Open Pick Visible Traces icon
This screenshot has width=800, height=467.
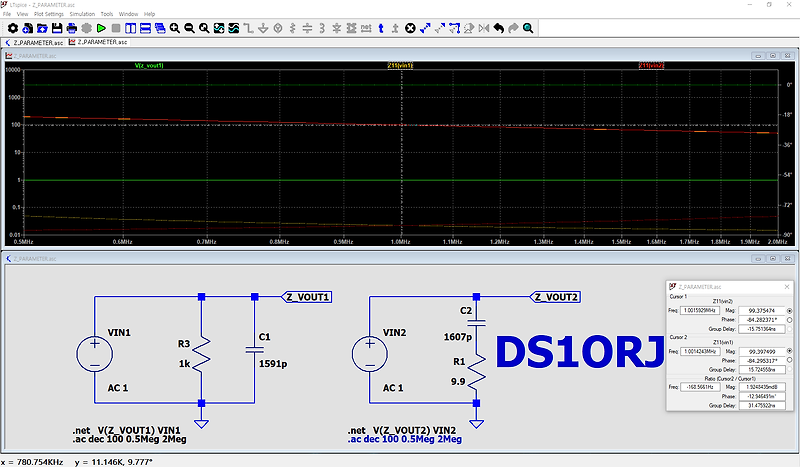point(234,29)
